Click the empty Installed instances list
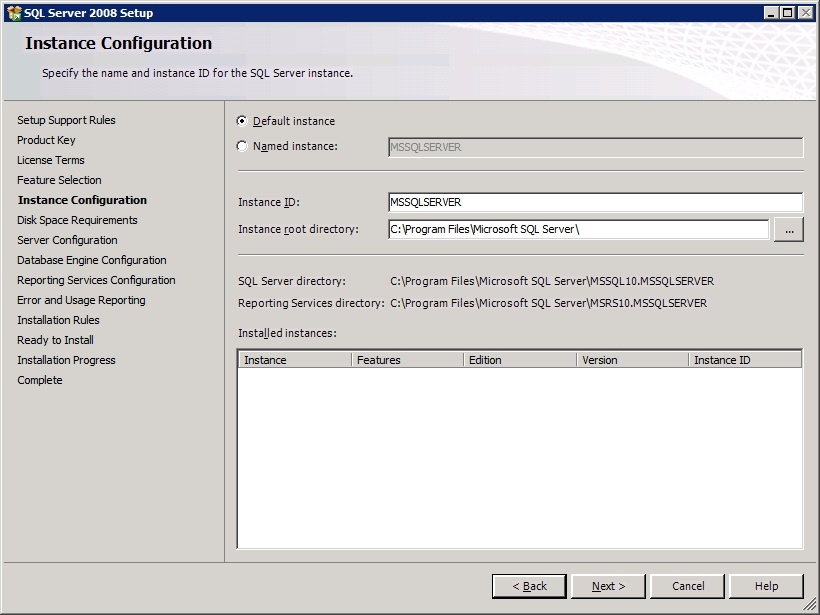Screen dimensions: 820x615 520,458
